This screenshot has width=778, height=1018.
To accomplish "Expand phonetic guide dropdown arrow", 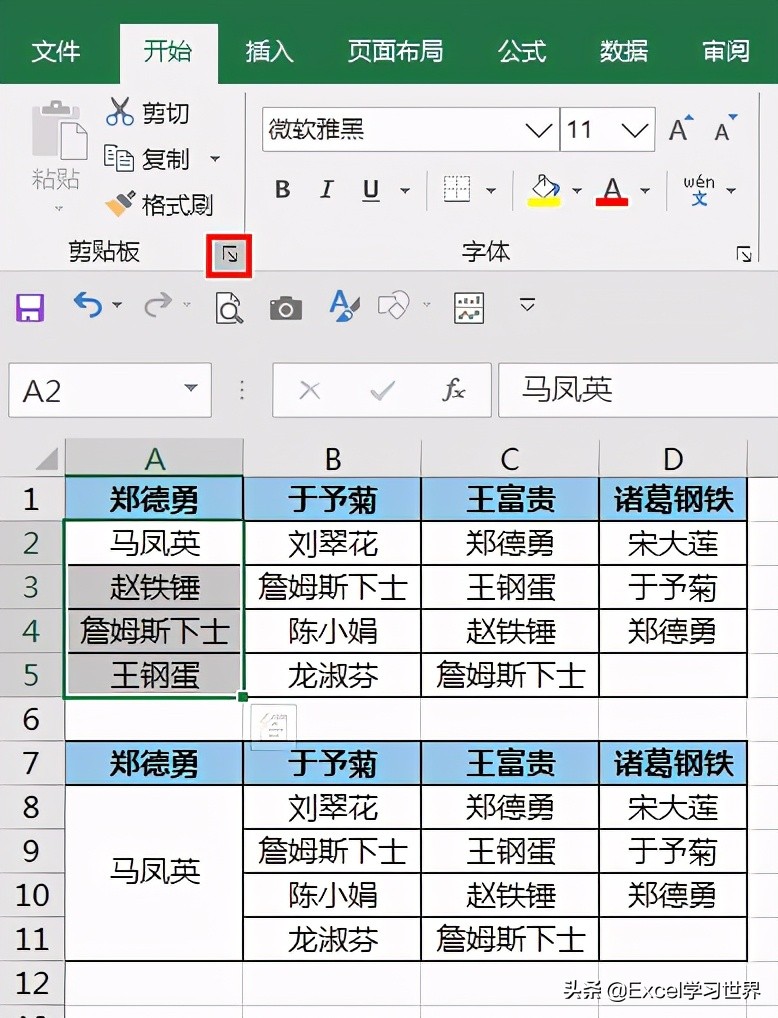I will point(731,190).
